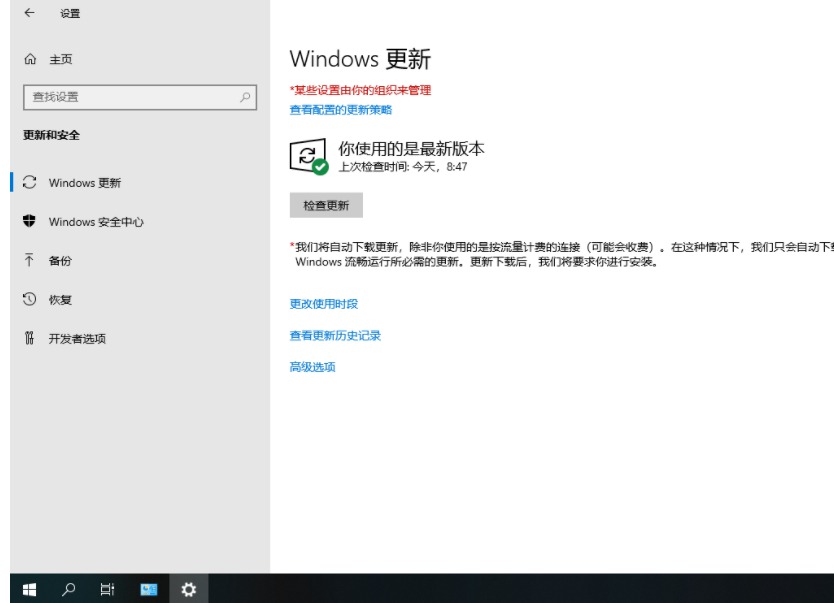Go to 开发者选项
This screenshot has height=603, width=834.
click(140, 338)
